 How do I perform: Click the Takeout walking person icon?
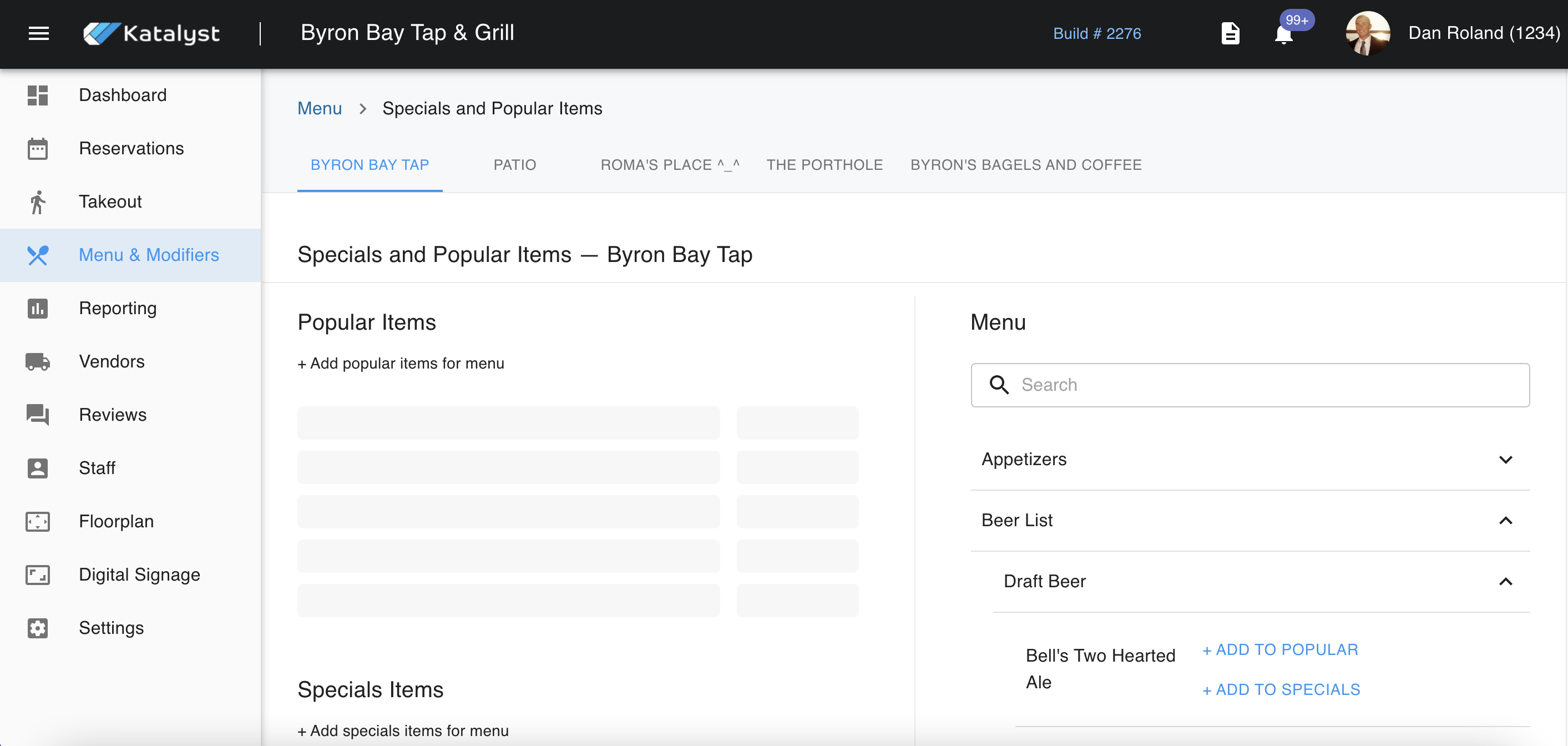pyautogui.click(x=37, y=202)
